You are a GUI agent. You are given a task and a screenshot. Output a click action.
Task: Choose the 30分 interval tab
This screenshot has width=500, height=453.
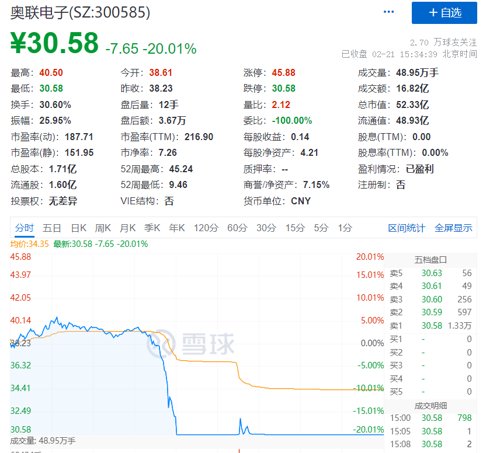pyautogui.click(x=266, y=228)
